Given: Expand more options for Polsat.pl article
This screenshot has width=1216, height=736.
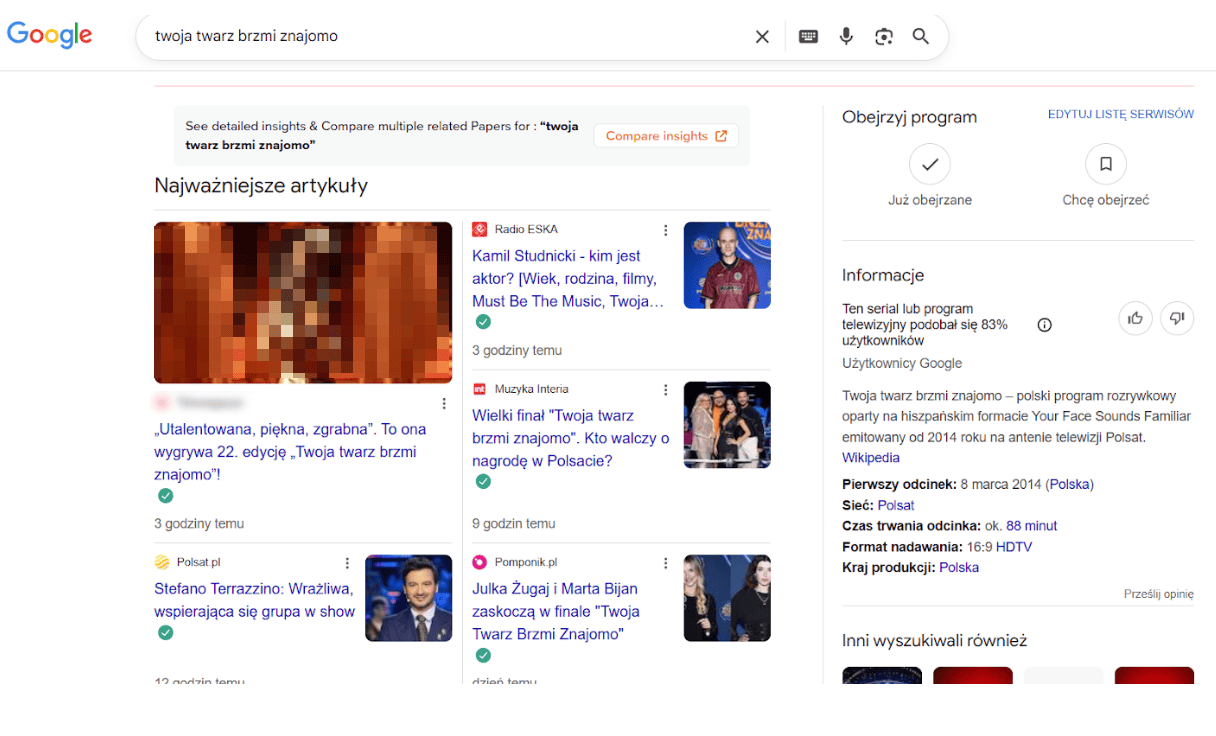Looking at the screenshot, I should click(x=348, y=563).
